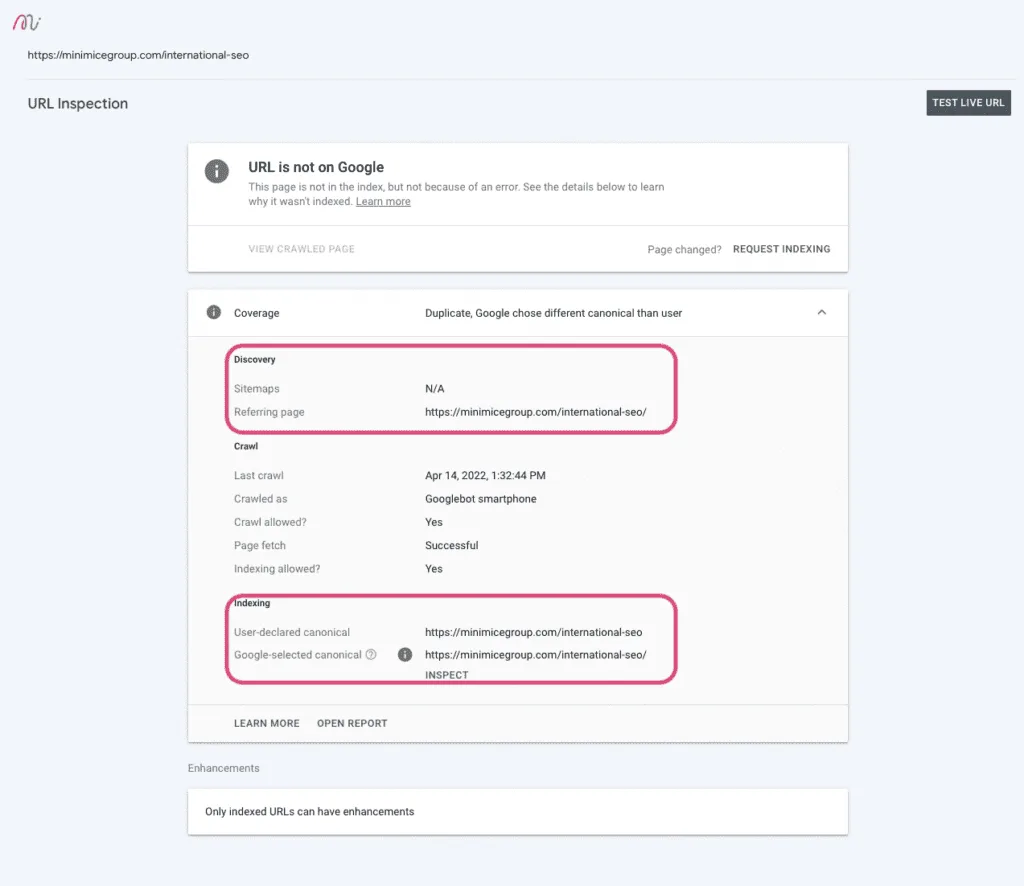The width and height of the screenshot is (1024, 886).
Task: Click the TEST LIVE URL button
Action: tap(968, 103)
